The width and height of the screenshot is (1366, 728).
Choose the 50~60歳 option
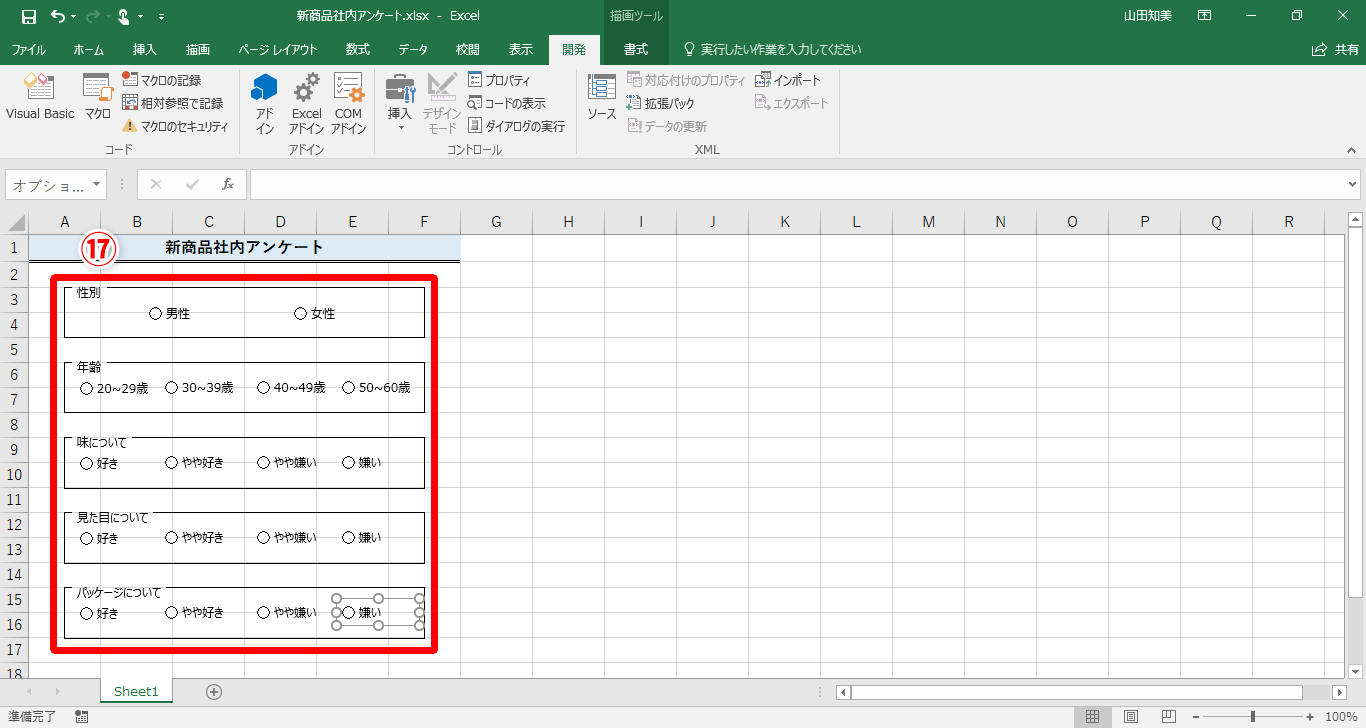click(376, 388)
